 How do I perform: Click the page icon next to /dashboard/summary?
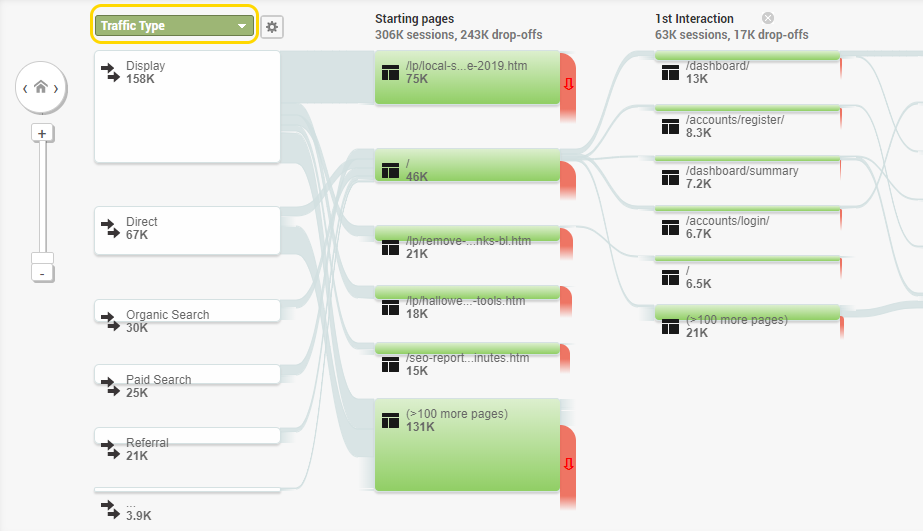tap(670, 177)
